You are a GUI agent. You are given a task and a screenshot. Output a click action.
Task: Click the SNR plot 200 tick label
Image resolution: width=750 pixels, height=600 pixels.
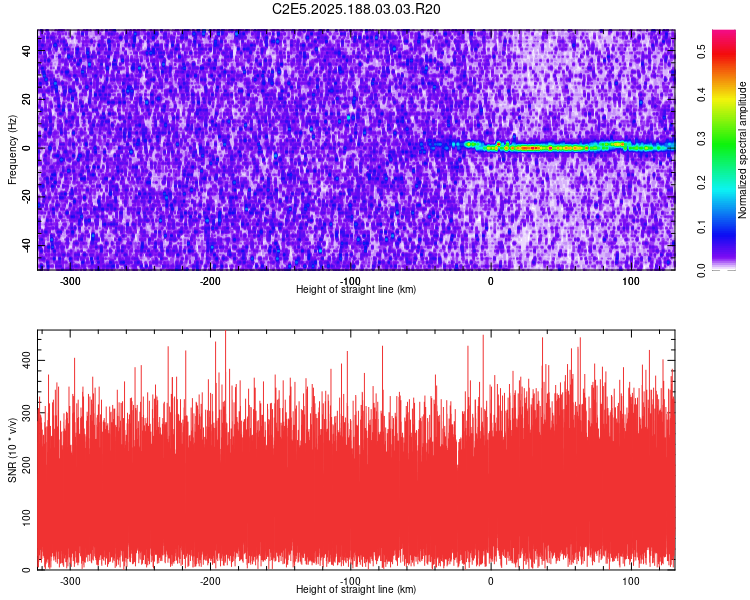click(27, 465)
